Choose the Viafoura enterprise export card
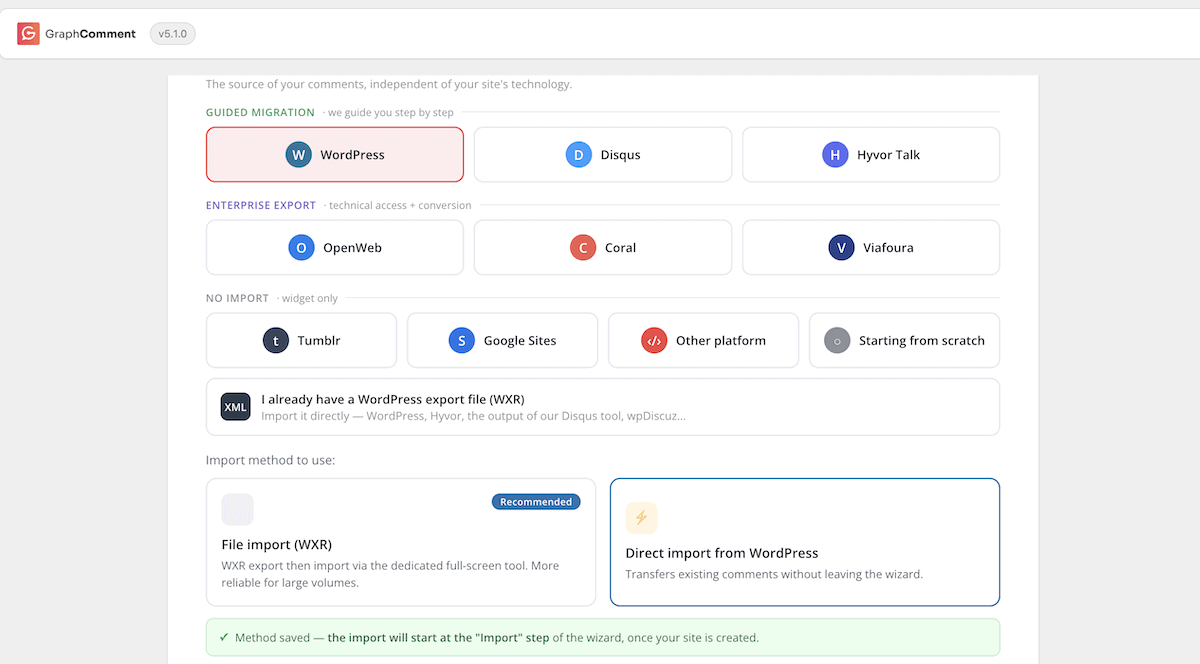 [871, 247]
